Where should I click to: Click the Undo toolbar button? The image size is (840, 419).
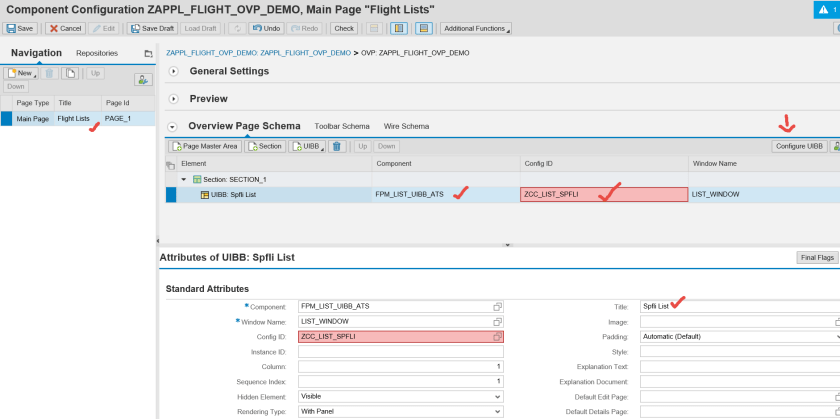coord(265,29)
